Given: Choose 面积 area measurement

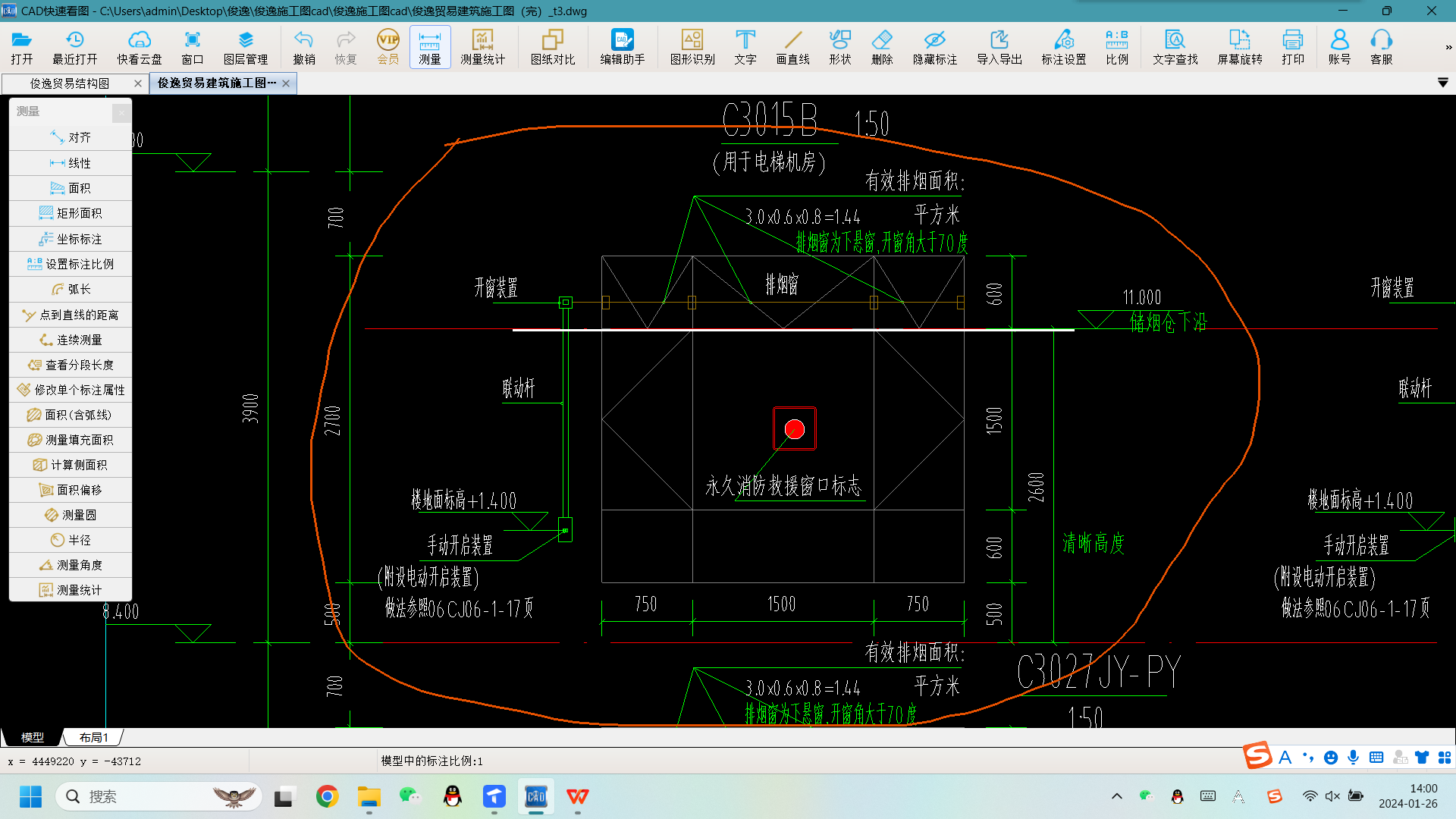Looking at the screenshot, I should pos(71,188).
